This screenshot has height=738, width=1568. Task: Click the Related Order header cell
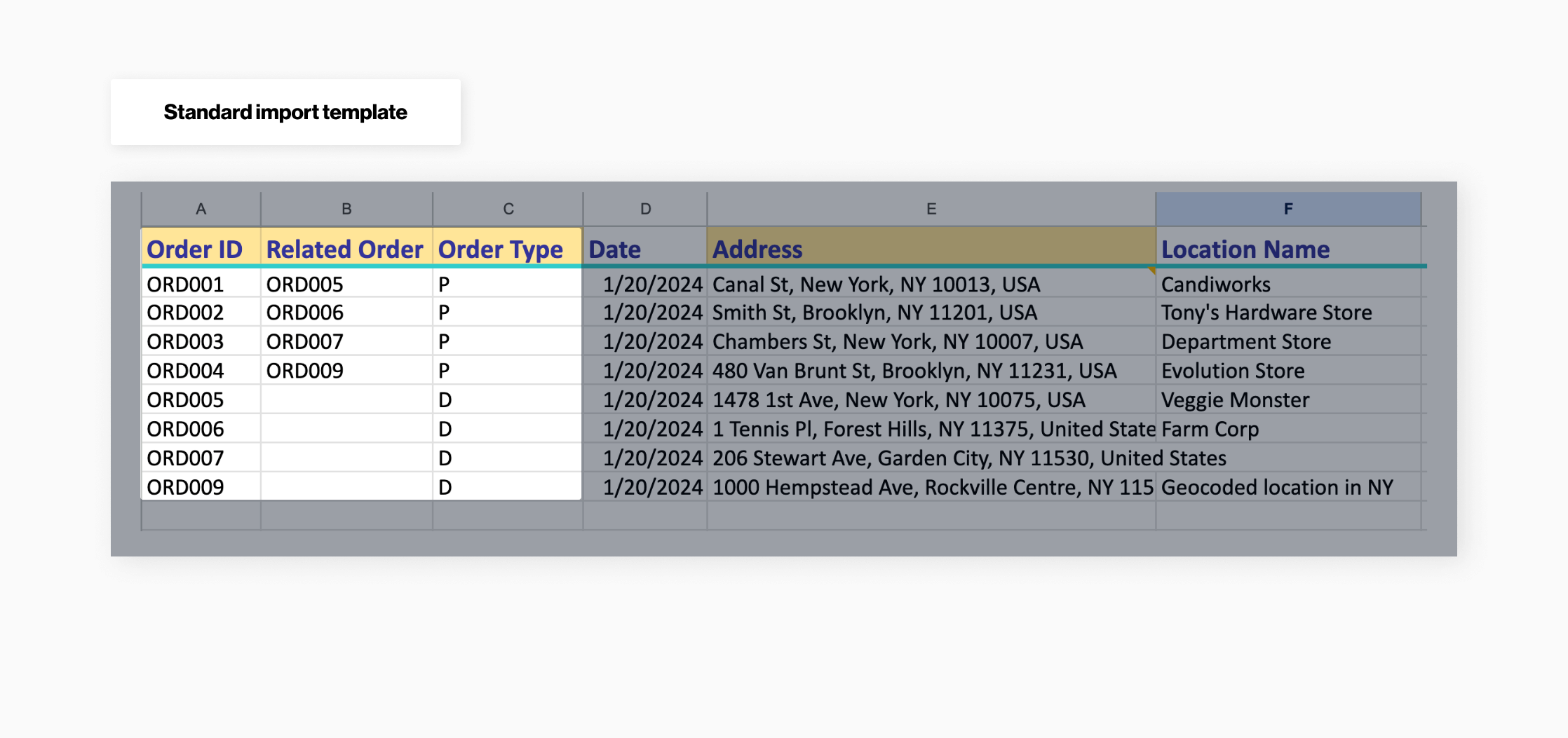click(345, 249)
